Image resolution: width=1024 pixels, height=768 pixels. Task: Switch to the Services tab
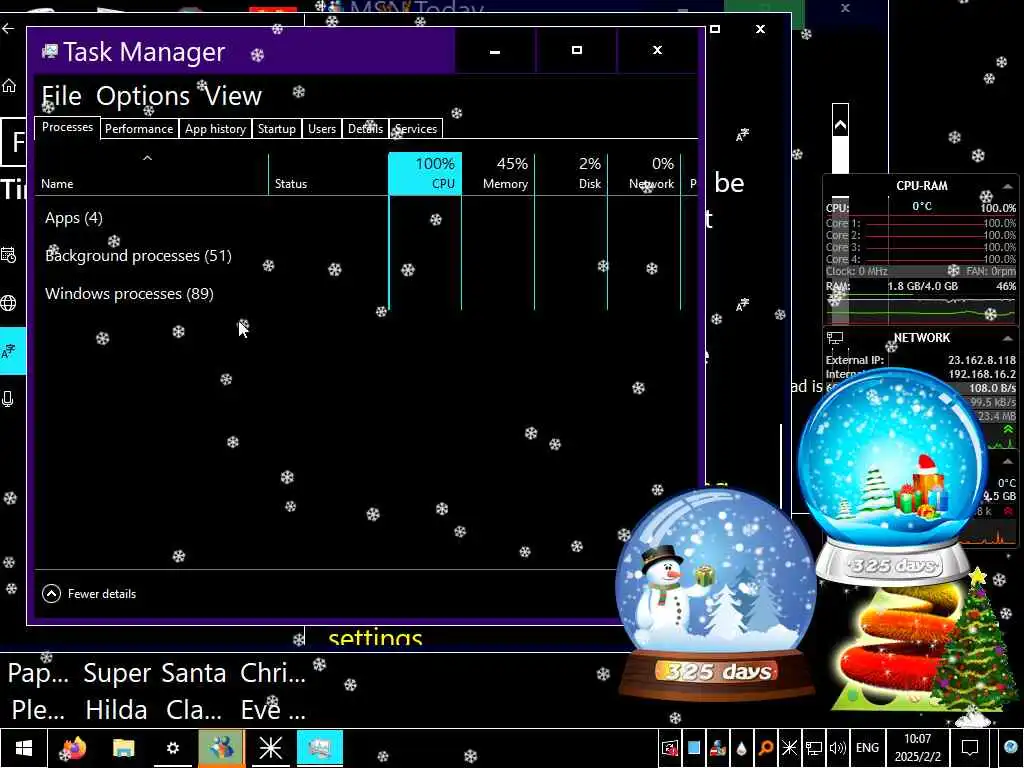tap(416, 129)
